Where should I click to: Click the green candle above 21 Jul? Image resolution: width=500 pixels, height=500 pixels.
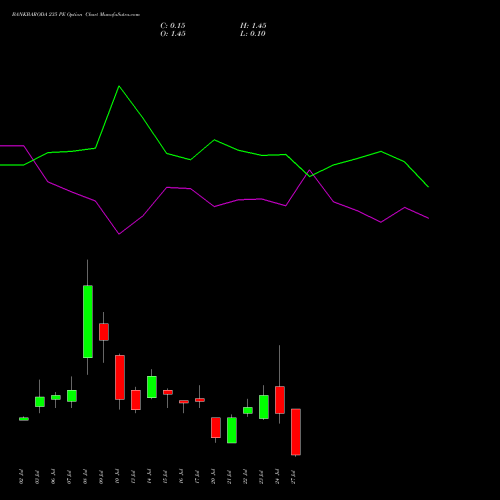click(x=232, y=430)
